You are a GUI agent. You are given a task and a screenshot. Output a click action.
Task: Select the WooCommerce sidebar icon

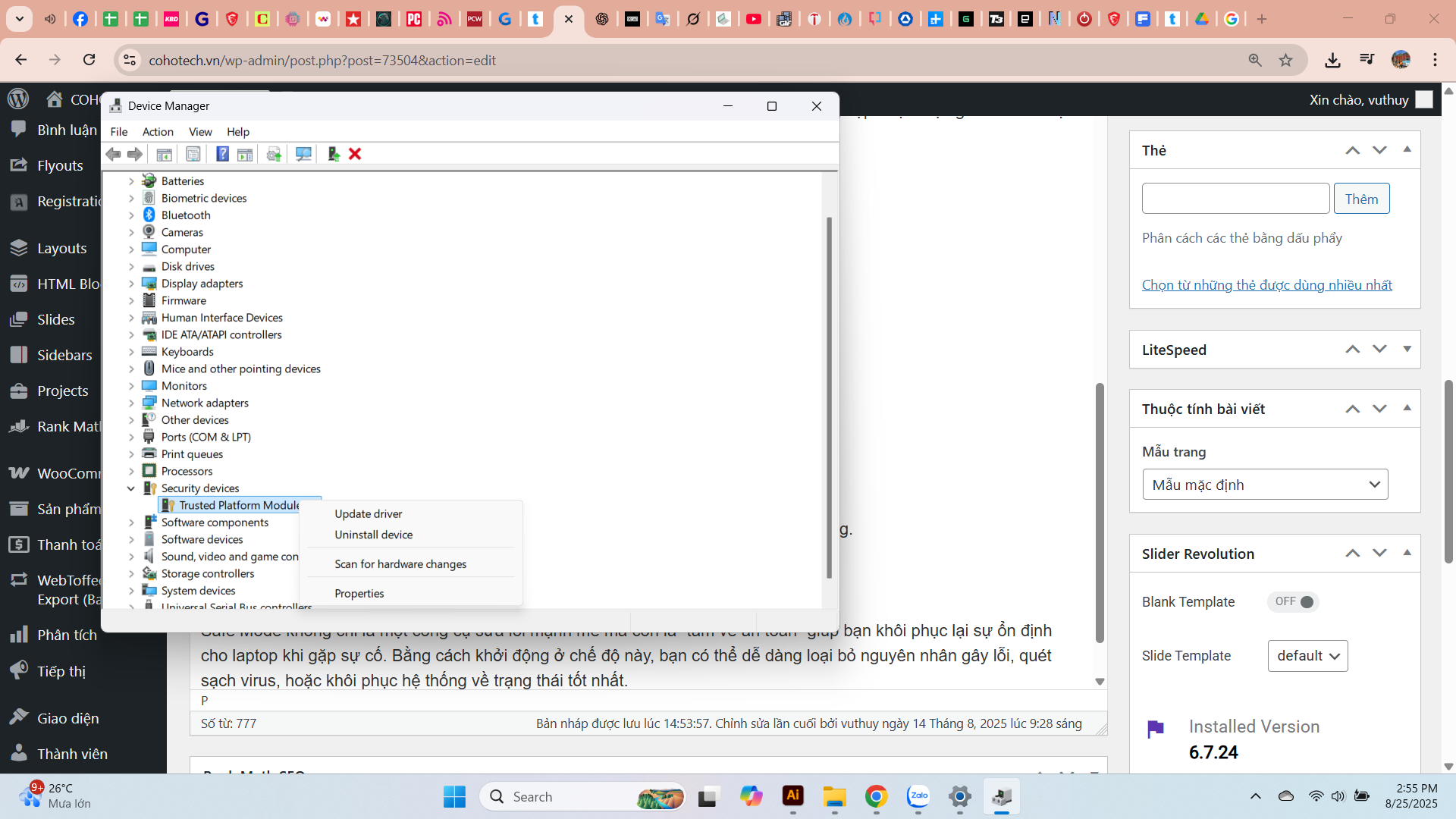click(19, 472)
